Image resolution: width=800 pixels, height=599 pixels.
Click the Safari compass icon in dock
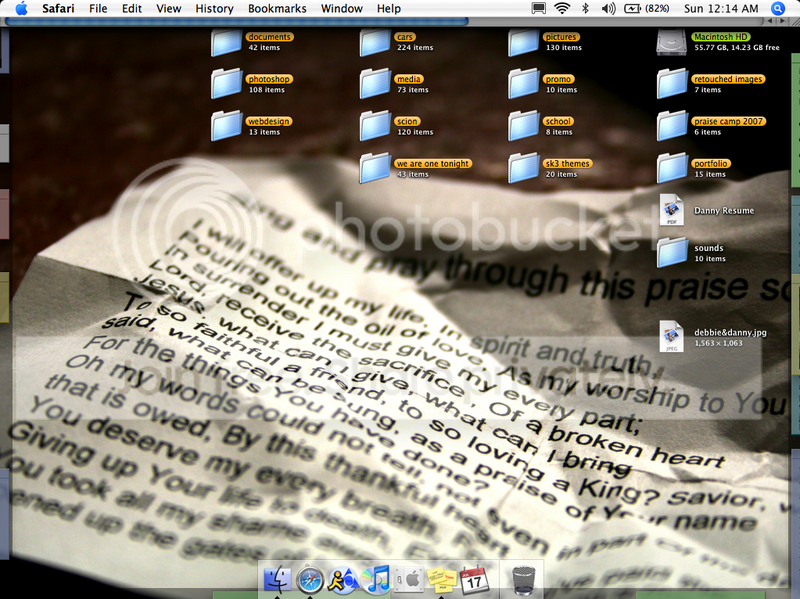point(310,578)
